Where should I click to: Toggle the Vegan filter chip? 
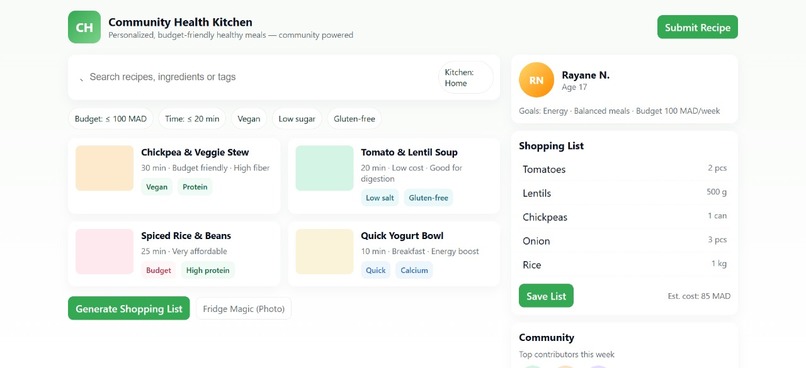pos(249,119)
